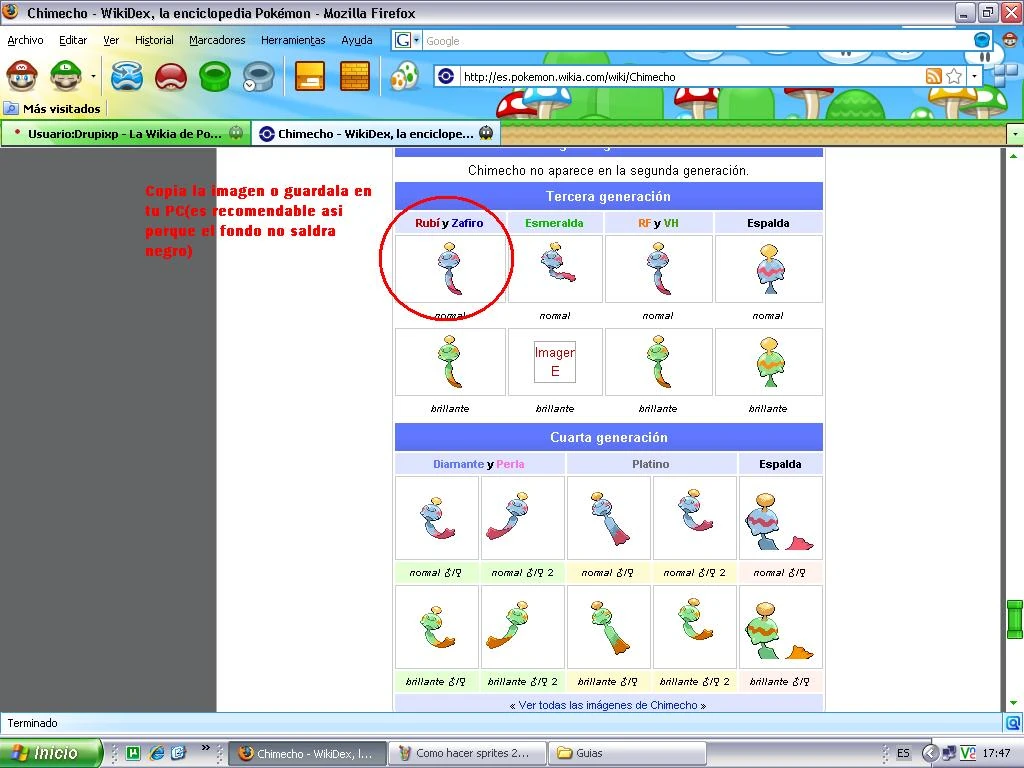The width and height of the screenshot is (1024, 768).
Task: Click the RSS feed icon in address bar
Action: 934,76
